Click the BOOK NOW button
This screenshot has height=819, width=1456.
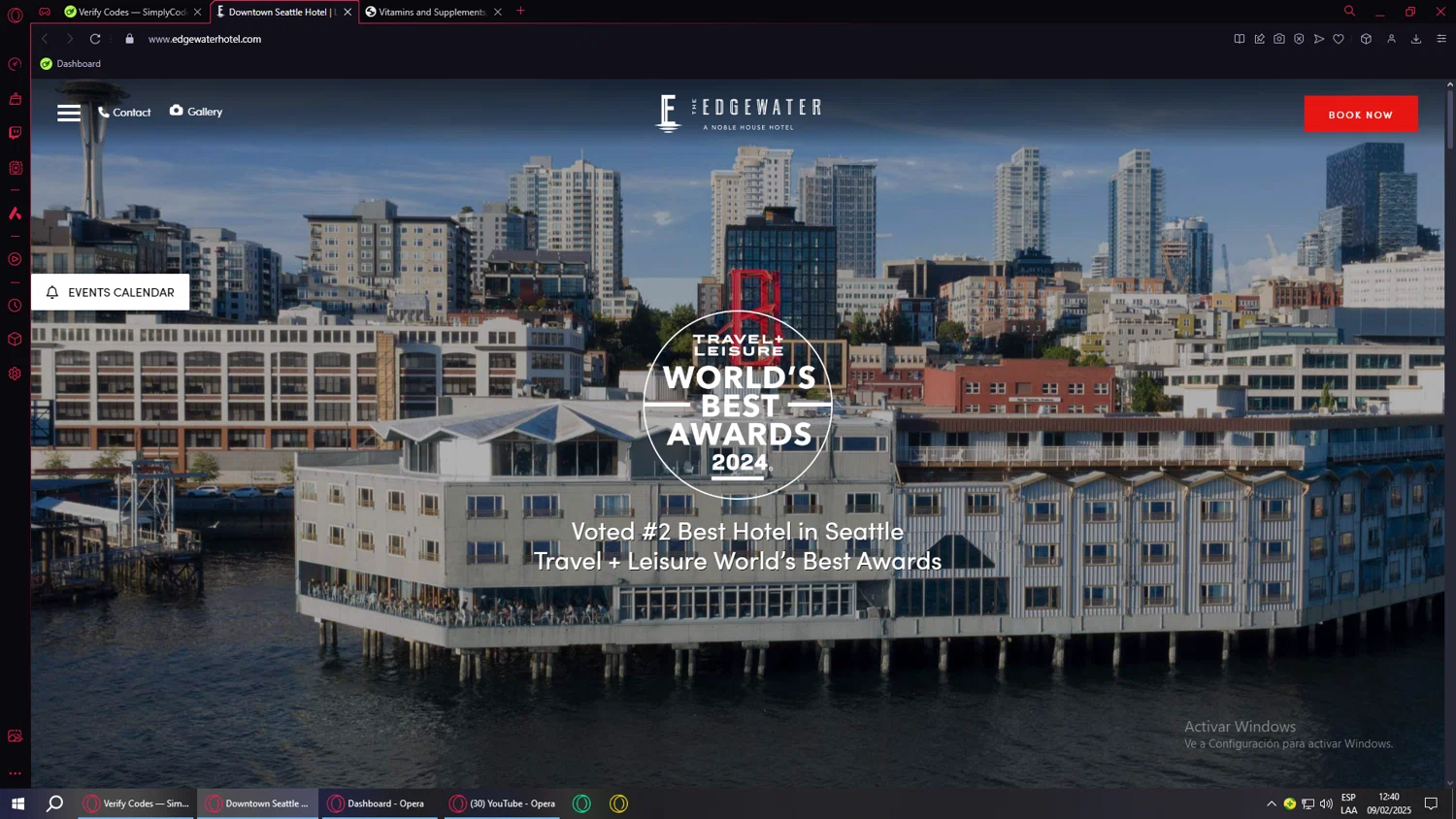[x=1360, y=115]
